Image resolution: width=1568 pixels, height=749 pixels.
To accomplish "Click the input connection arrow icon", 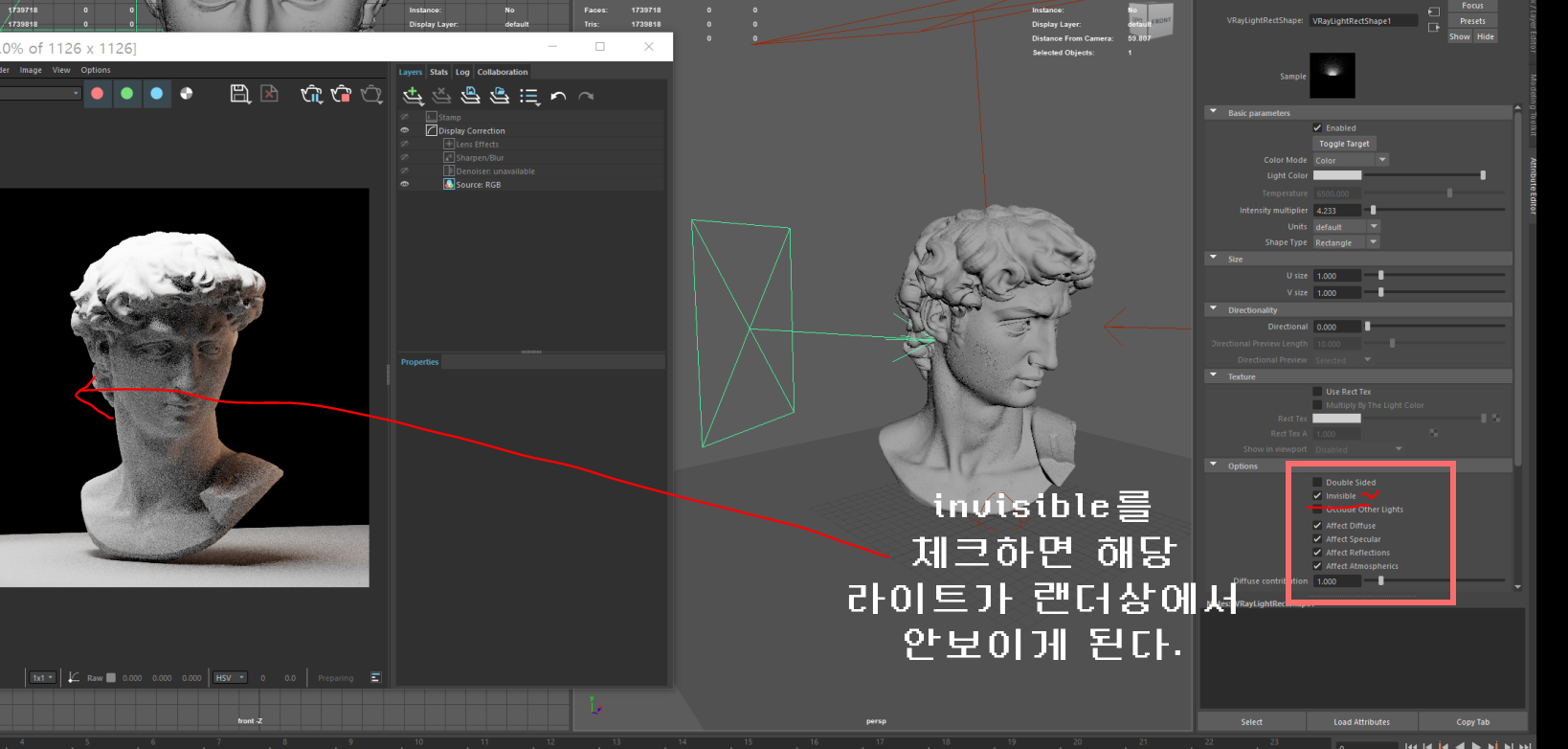I will 1433,11.
